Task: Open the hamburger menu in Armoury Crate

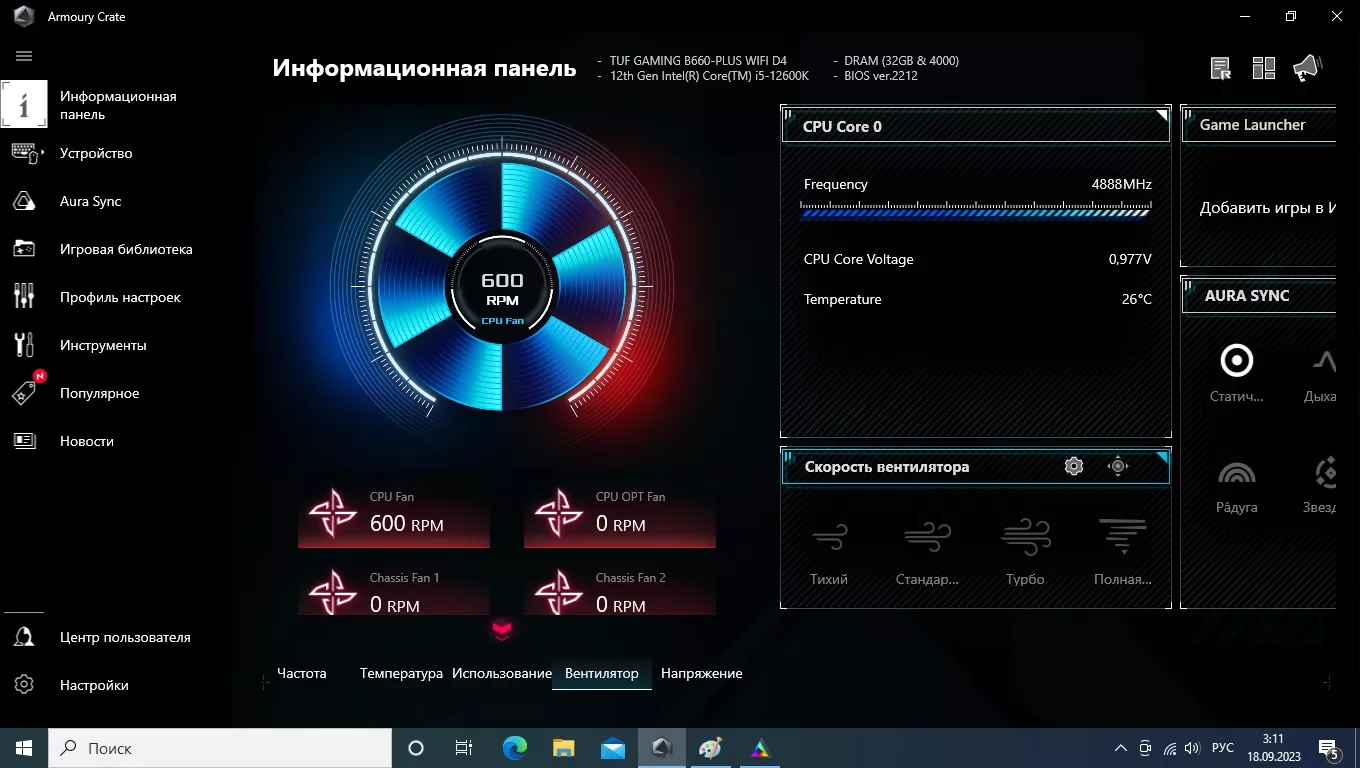Action: pos(24,56)
